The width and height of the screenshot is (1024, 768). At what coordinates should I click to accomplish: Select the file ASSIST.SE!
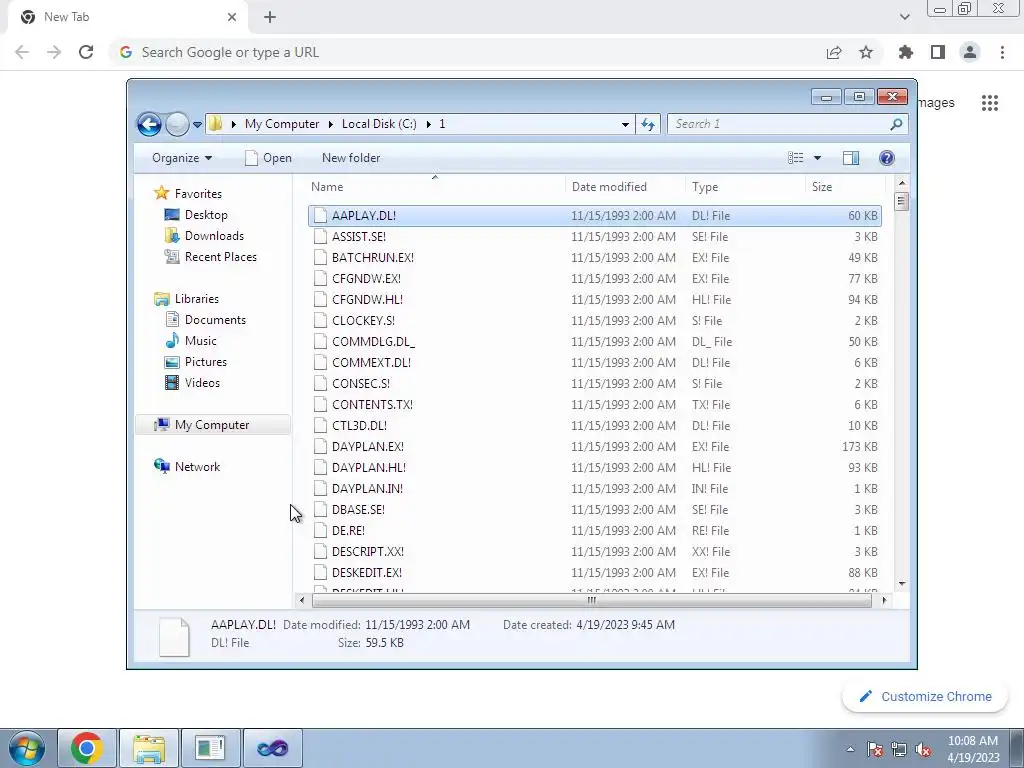click(594, 236)
